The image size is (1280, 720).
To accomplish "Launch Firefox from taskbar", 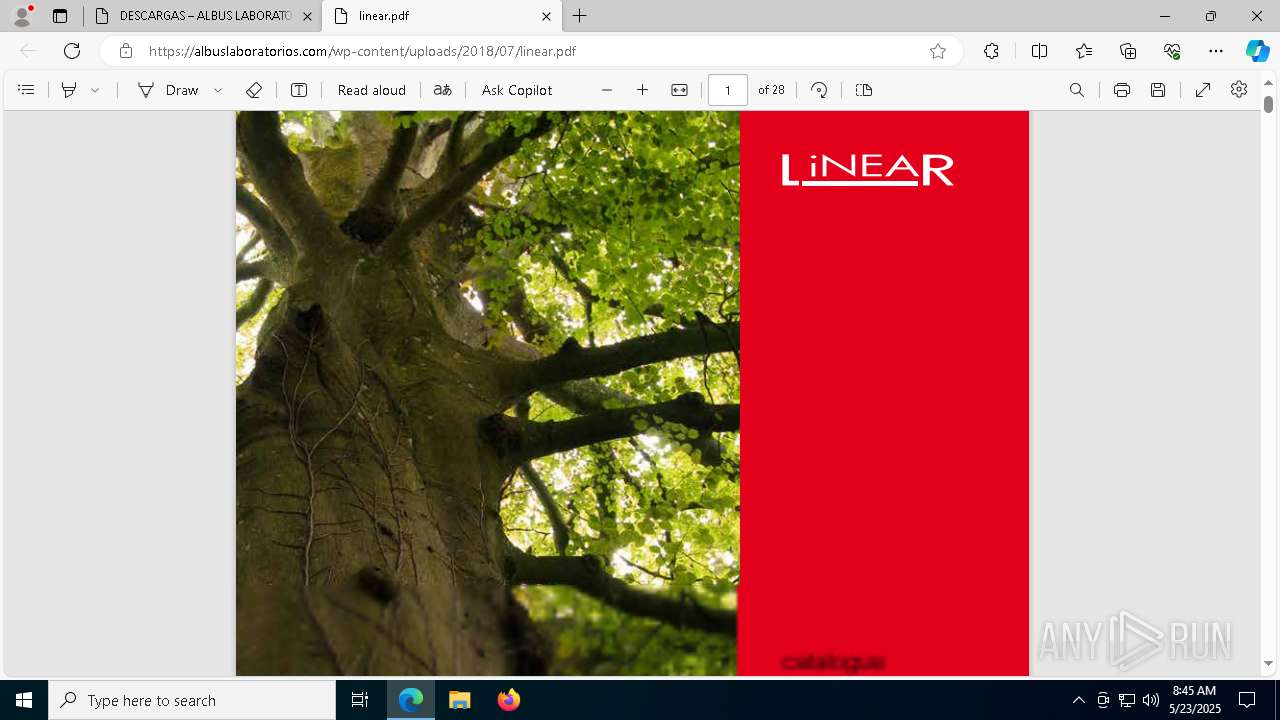I will point(509,700).
